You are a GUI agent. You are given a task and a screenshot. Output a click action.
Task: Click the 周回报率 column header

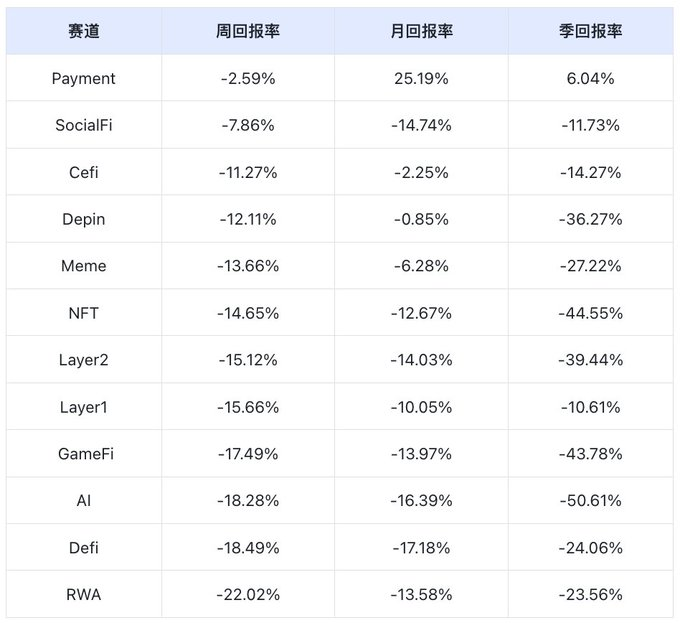(x=248, y=31)
